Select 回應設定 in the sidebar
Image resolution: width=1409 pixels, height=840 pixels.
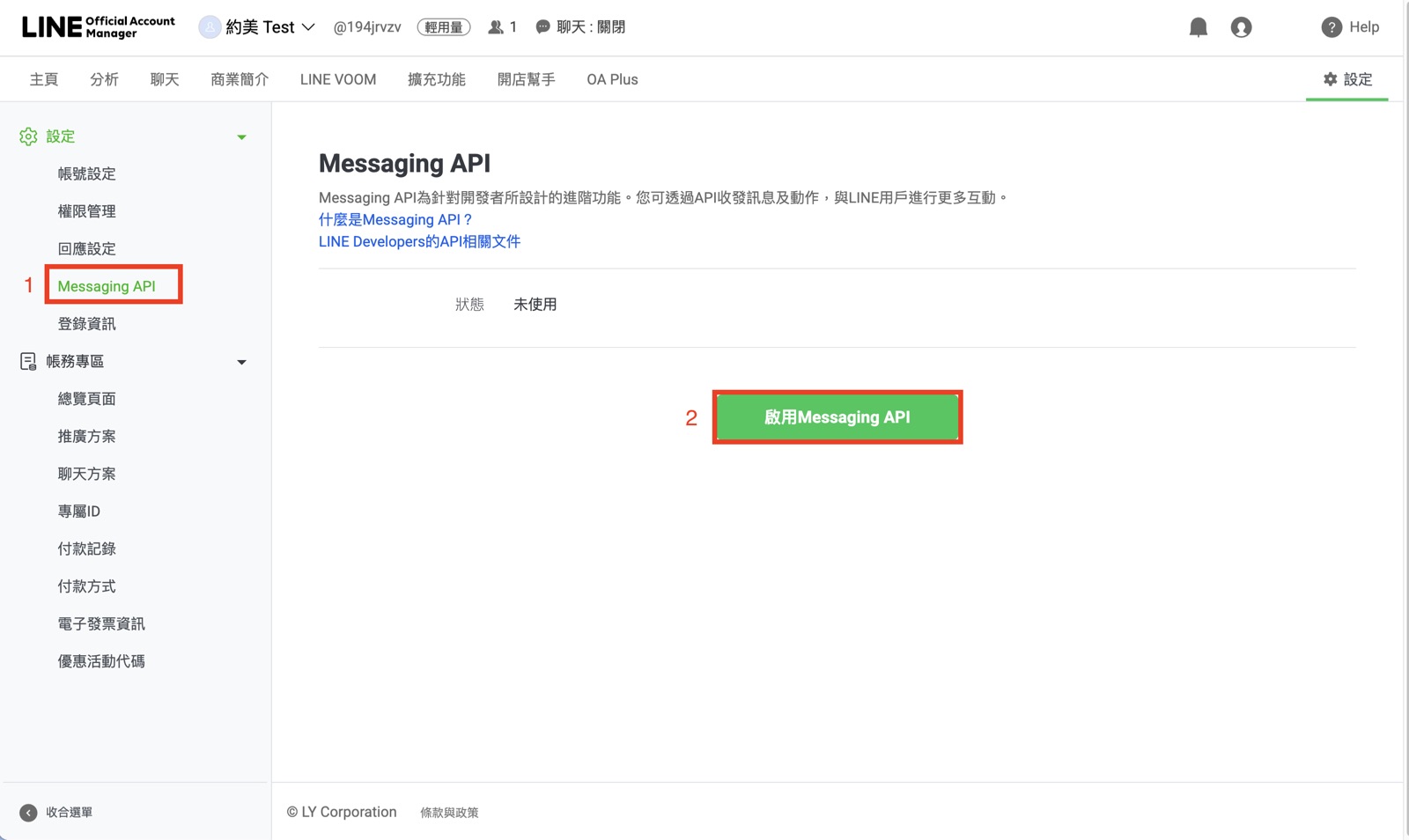coord(86,249)
